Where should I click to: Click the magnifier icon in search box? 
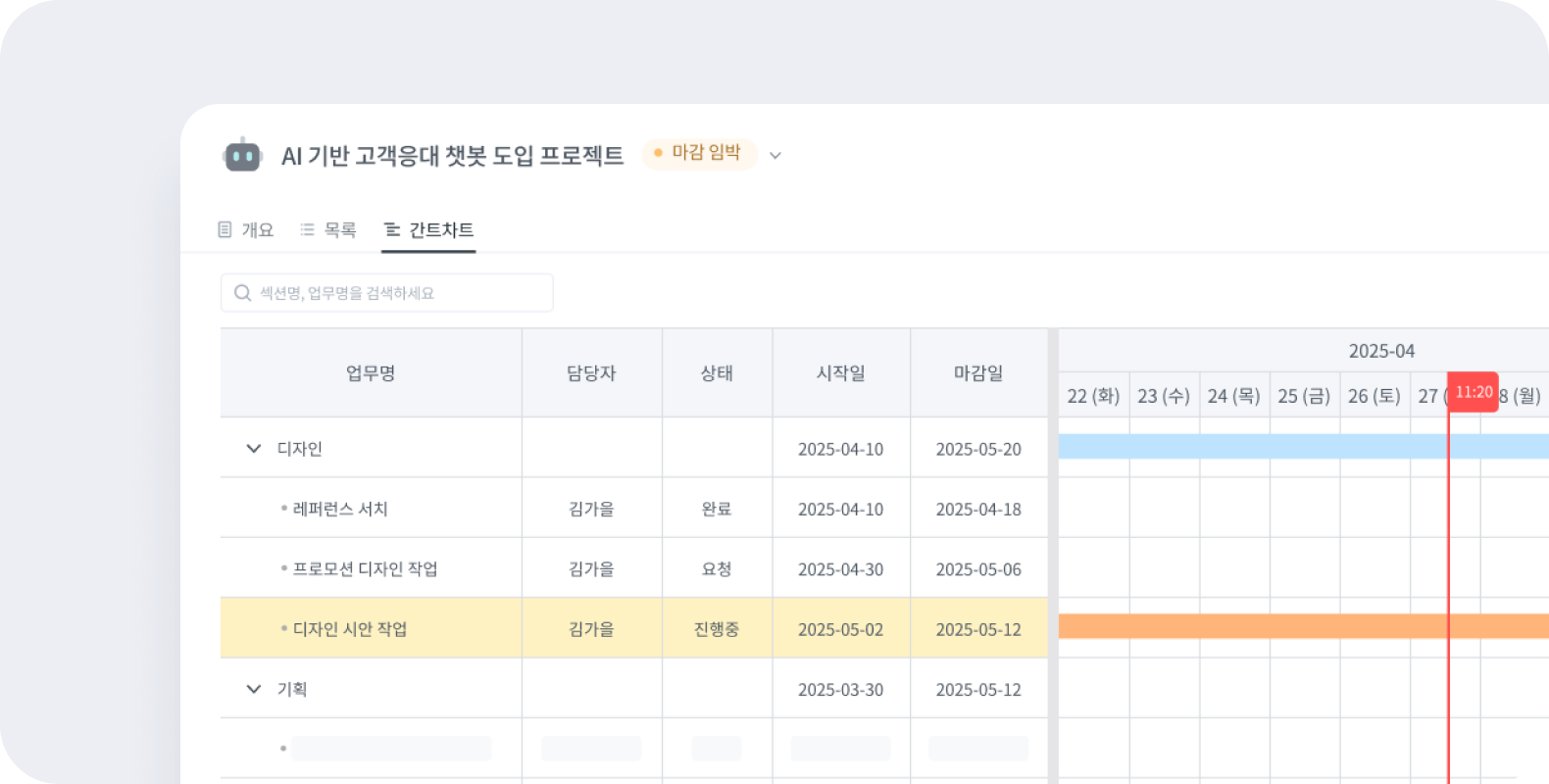click(242, 293)
